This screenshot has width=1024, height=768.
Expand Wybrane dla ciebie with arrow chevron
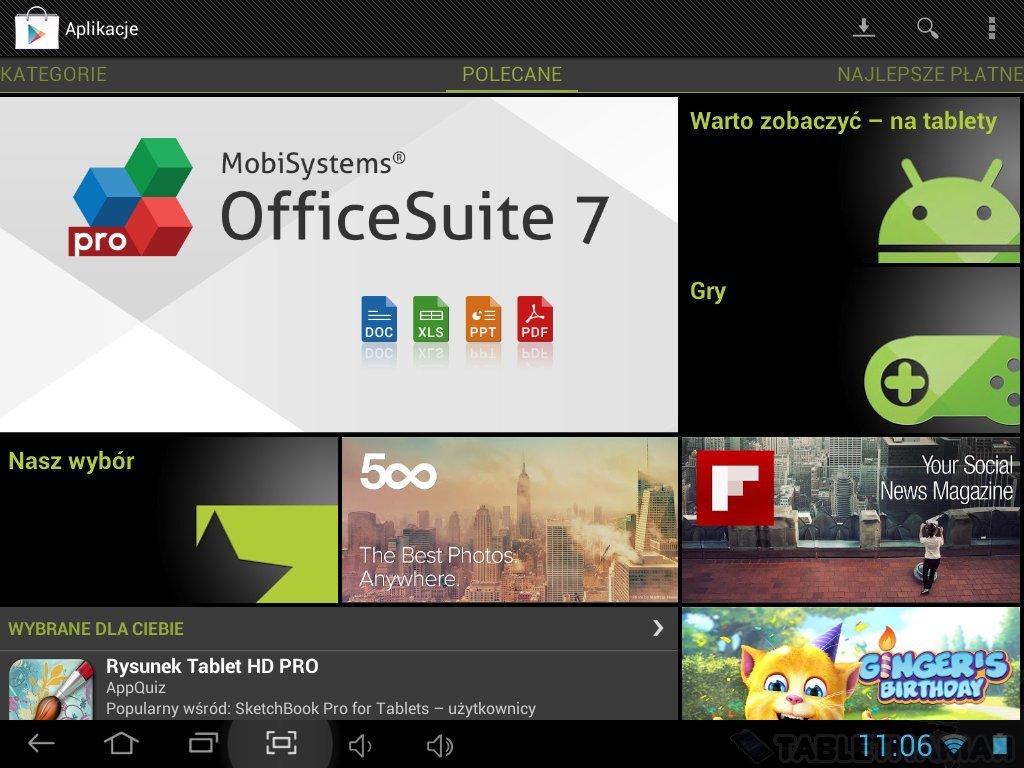point(657,628)
